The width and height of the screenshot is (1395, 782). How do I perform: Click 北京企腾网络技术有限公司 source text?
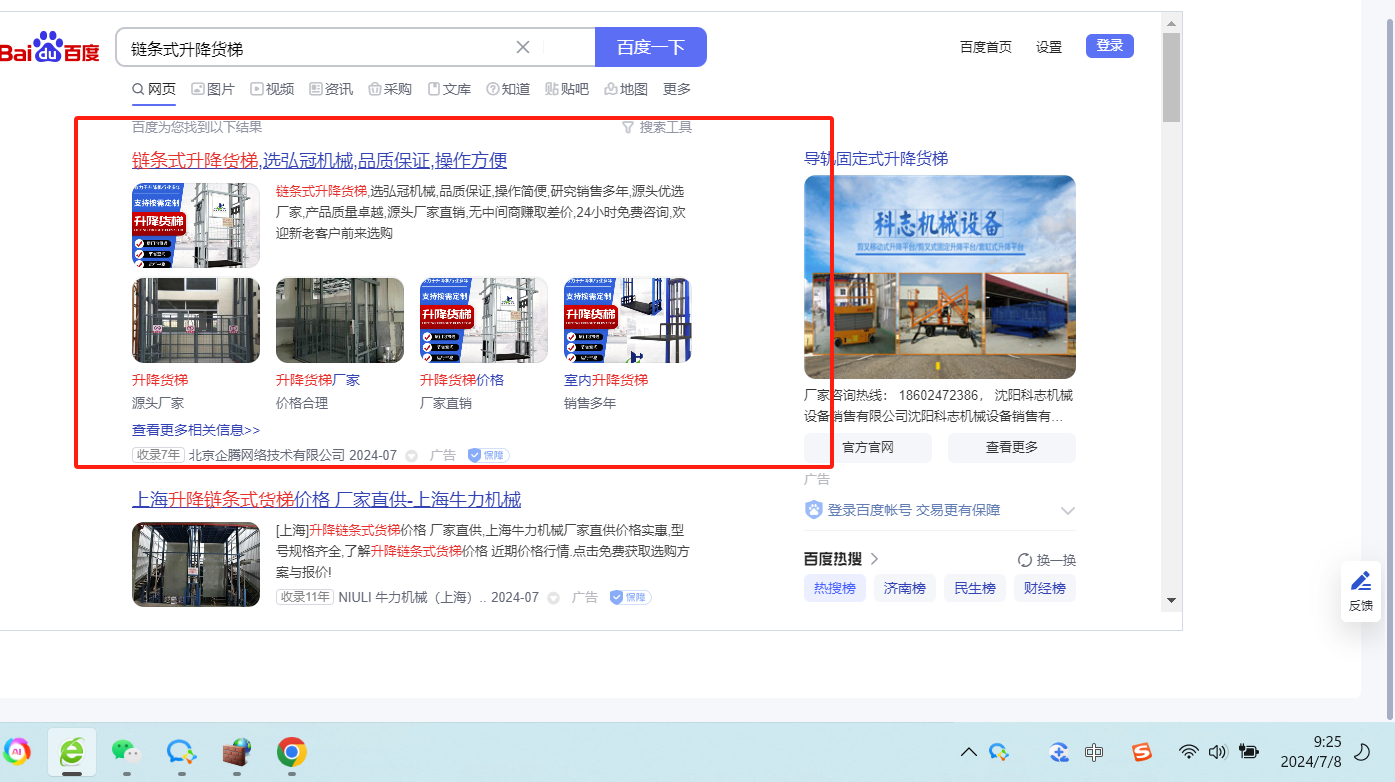pyautogui.click(x=267, y=455)
